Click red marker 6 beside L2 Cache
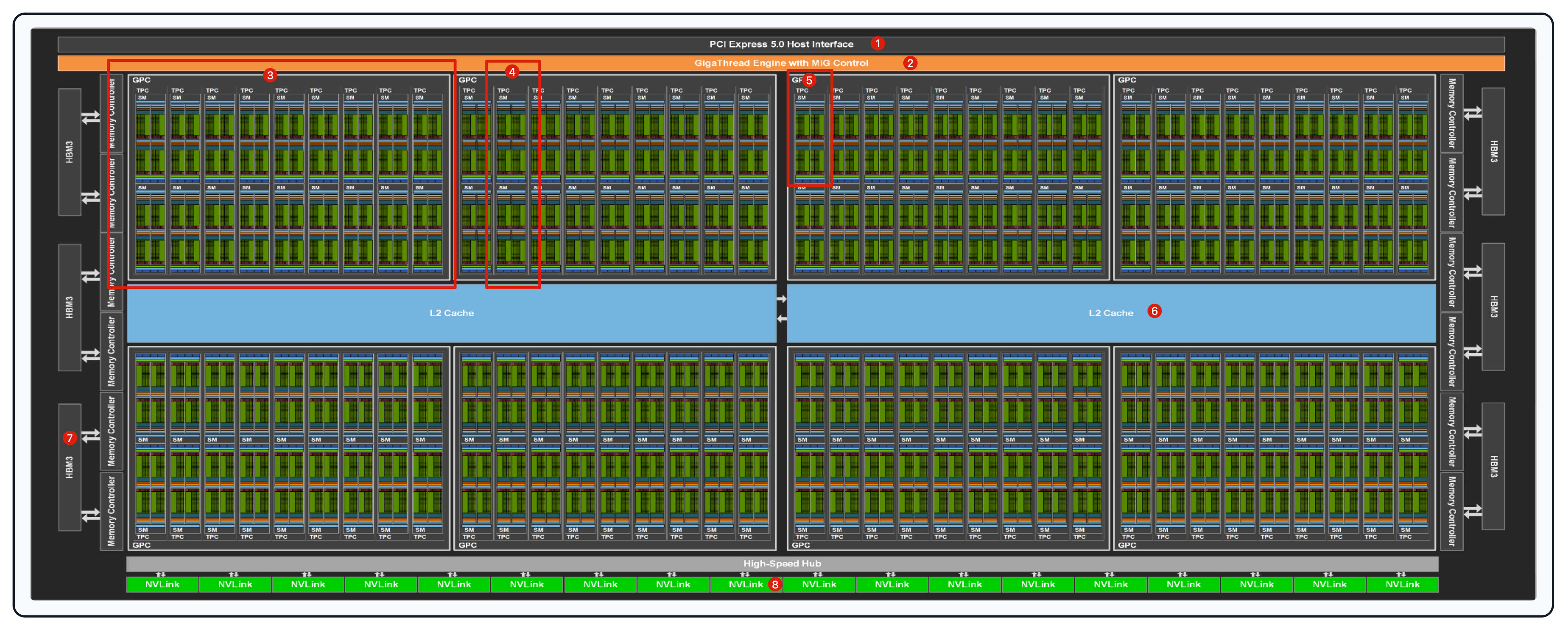Image resolution: width=1568 pixels, height=629 pixels. (x=1154, y=311)
